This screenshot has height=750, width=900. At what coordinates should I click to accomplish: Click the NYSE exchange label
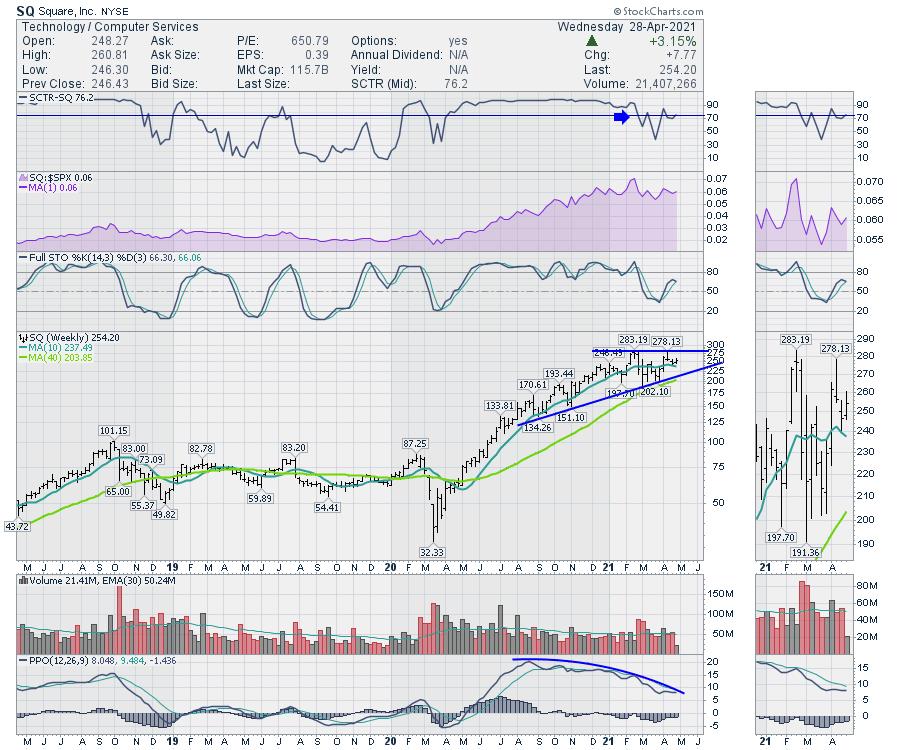coord(115,11)
